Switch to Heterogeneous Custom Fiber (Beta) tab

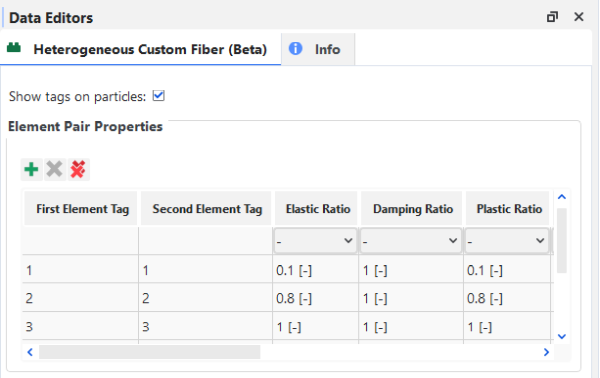[x=140, y=49]
